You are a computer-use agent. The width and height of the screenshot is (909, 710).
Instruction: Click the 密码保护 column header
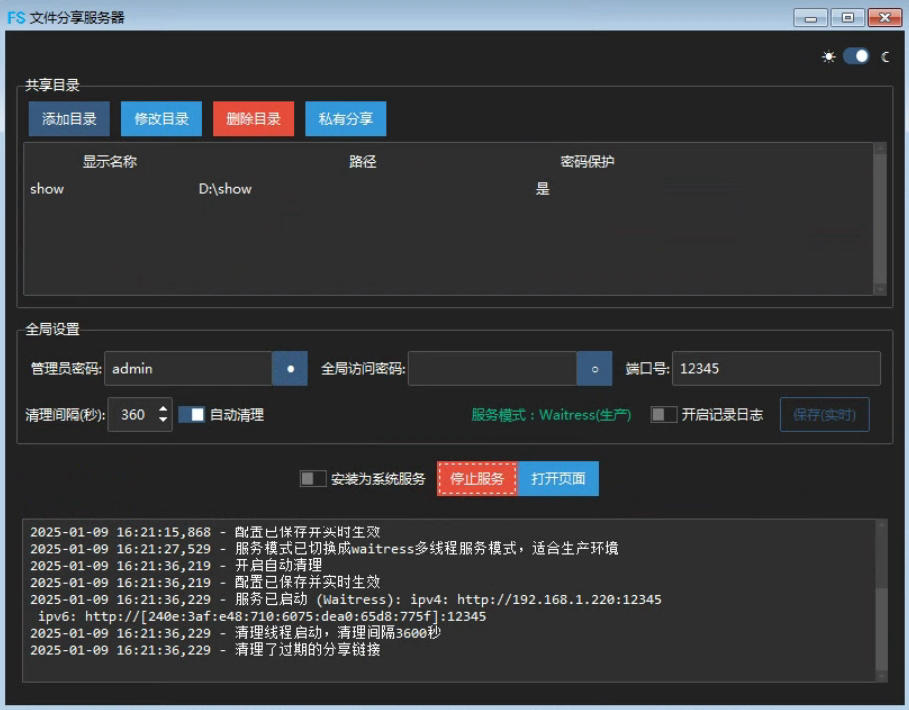click(587, 162)
